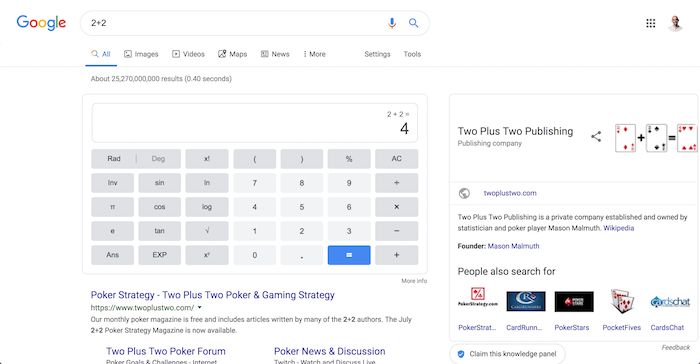Viewport: 700px width, 364px height.
Task: Switch to the Images tab
Action: coord(141,54)
